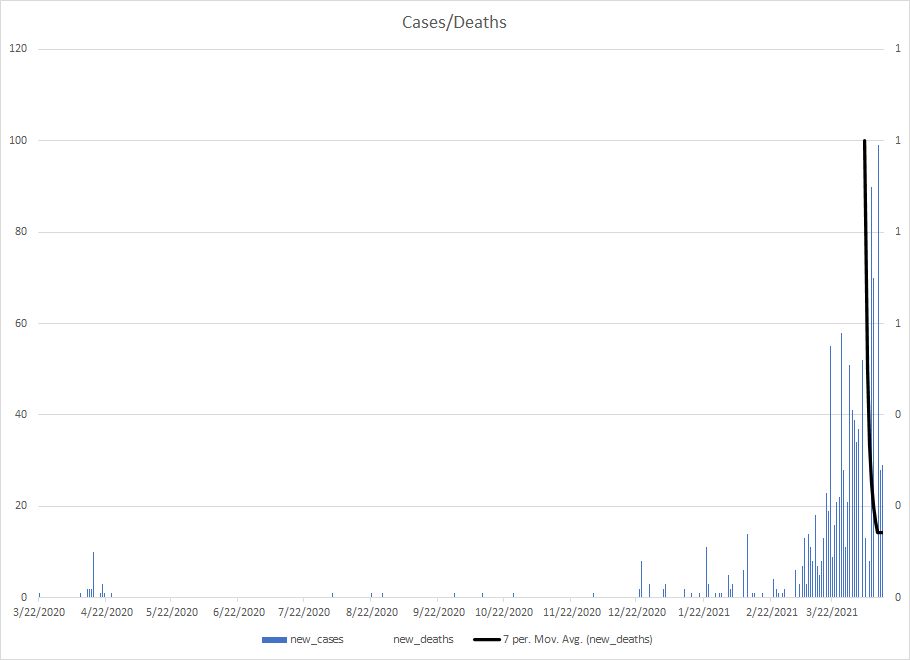Select the 80 value on left axis
The height and width of the screenshot is (660, 910).
tap(20, 232)
